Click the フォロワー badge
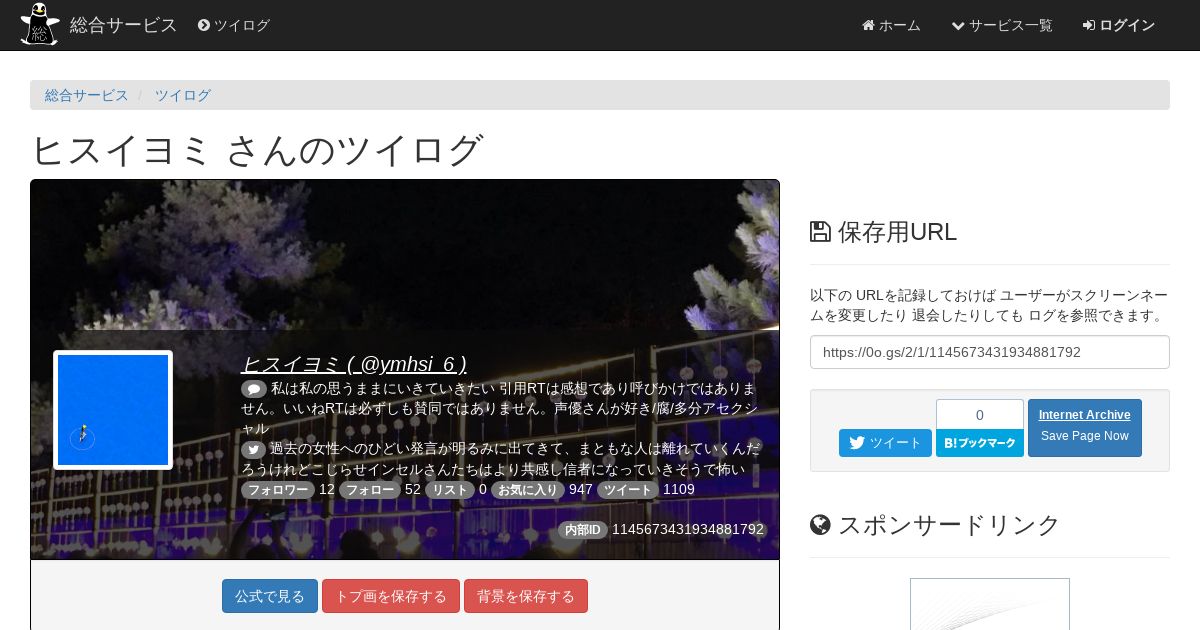This screenshot has height=630, width=1200. coord(278,490)
